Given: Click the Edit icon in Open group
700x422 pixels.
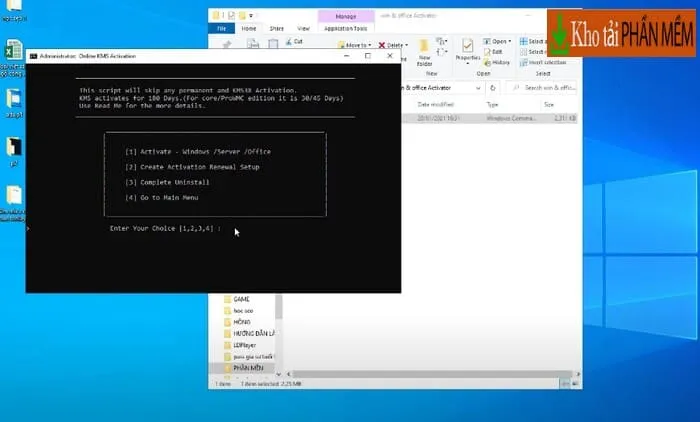Looking at the screenshot, I should [487, 52].
